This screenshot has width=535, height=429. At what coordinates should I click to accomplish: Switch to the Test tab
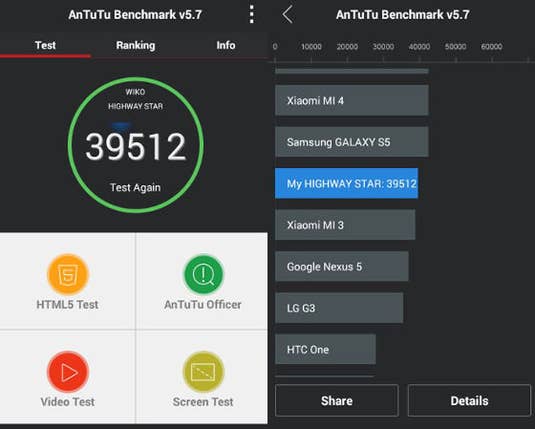pos(45,45)
